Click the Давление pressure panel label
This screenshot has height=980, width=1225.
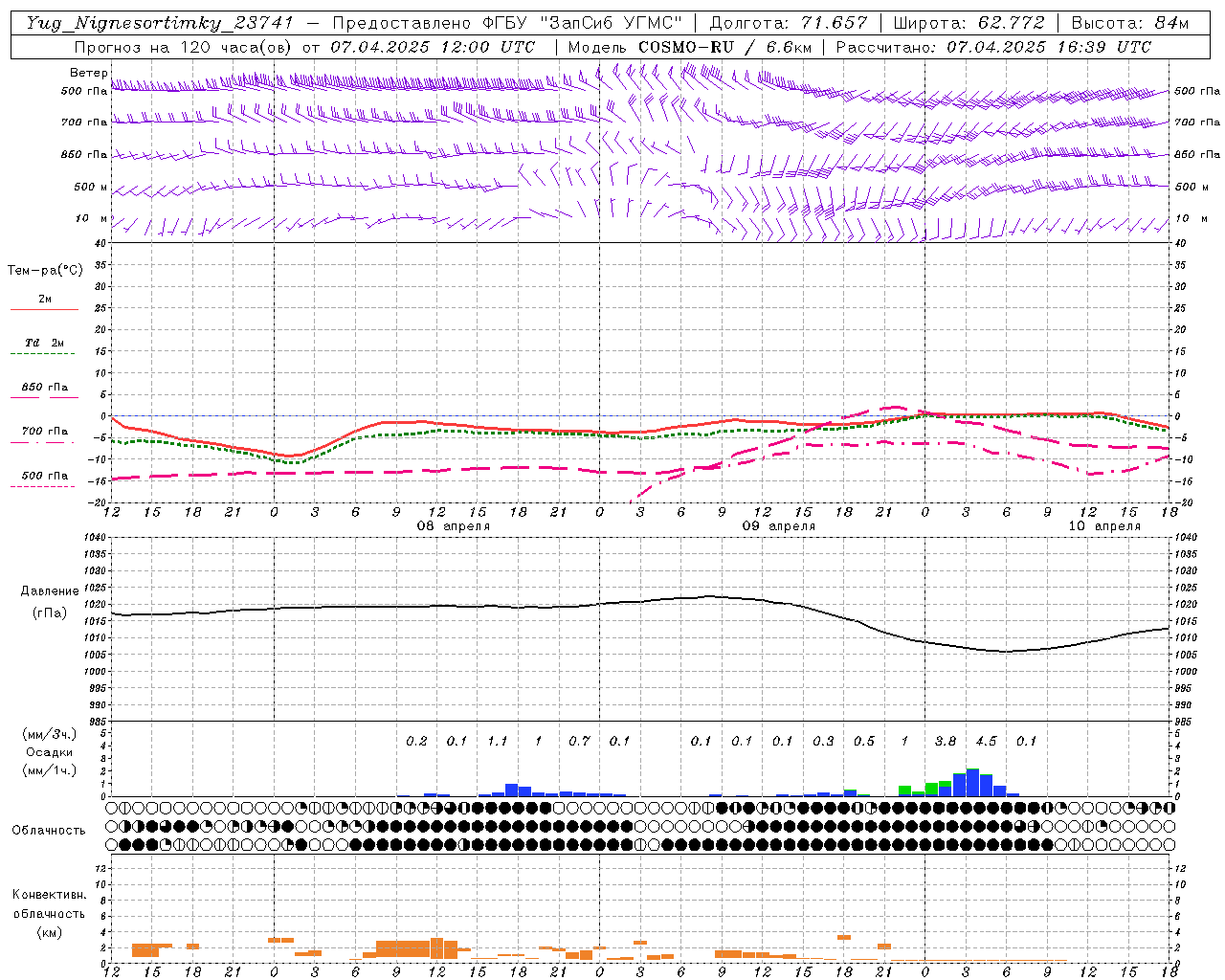50,591
